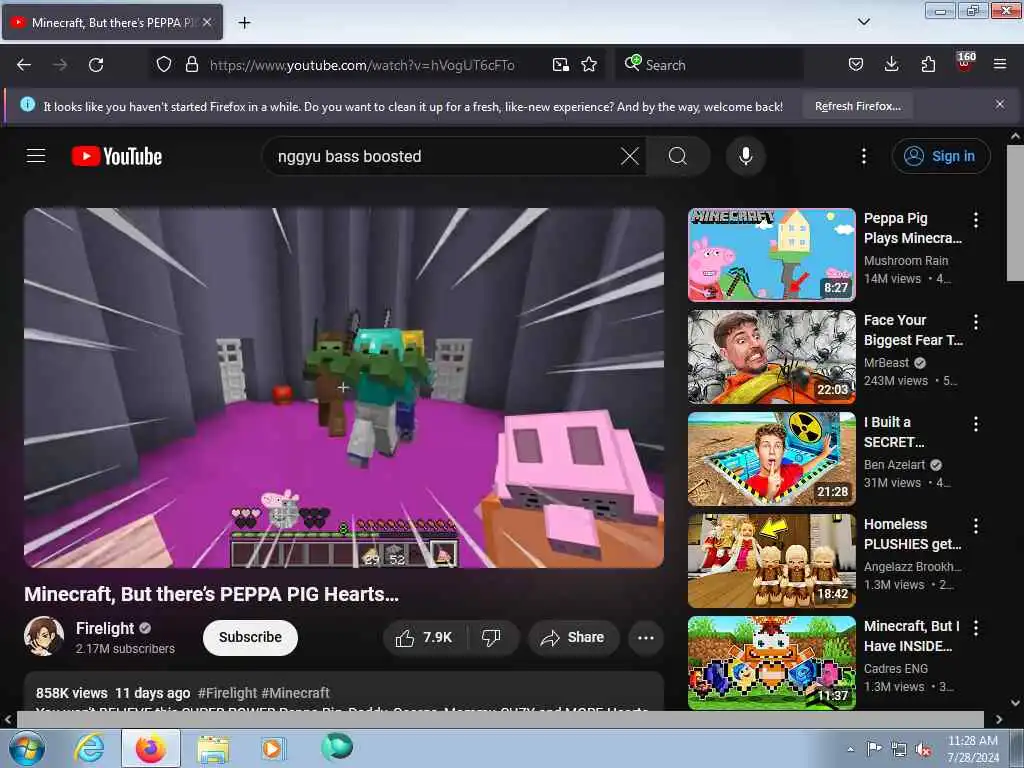Screen dimensions: 1024x768
Task: Open the tracking protection shield icon
Action: pyautogui.click(x=164, y=65)
